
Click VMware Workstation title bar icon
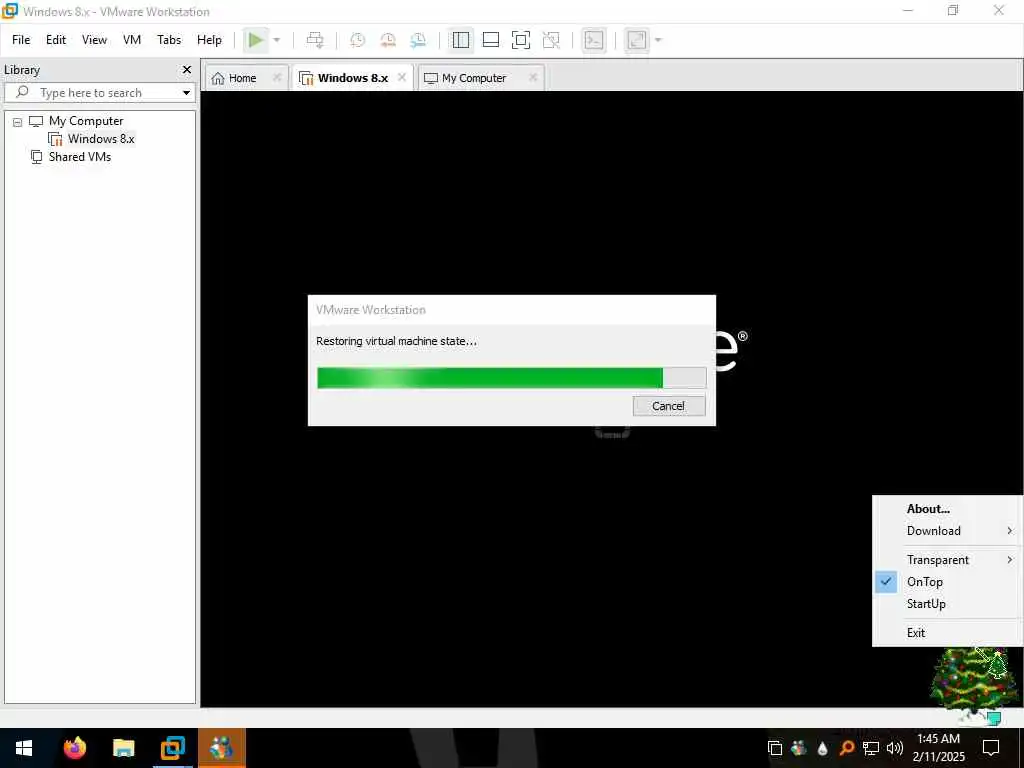tap(9, 10)
